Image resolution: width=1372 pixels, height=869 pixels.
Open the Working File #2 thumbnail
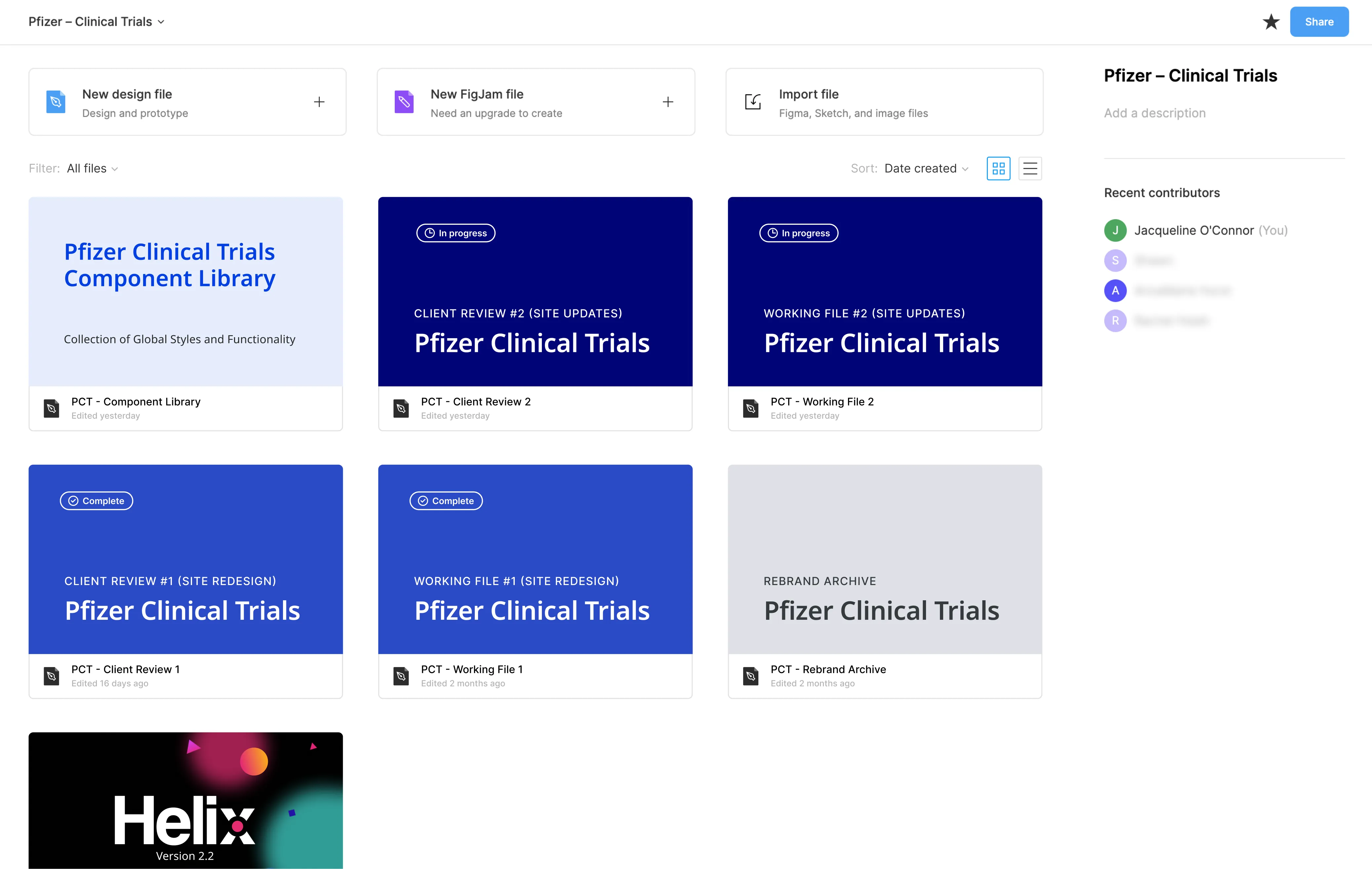click(x=885, y=292)
